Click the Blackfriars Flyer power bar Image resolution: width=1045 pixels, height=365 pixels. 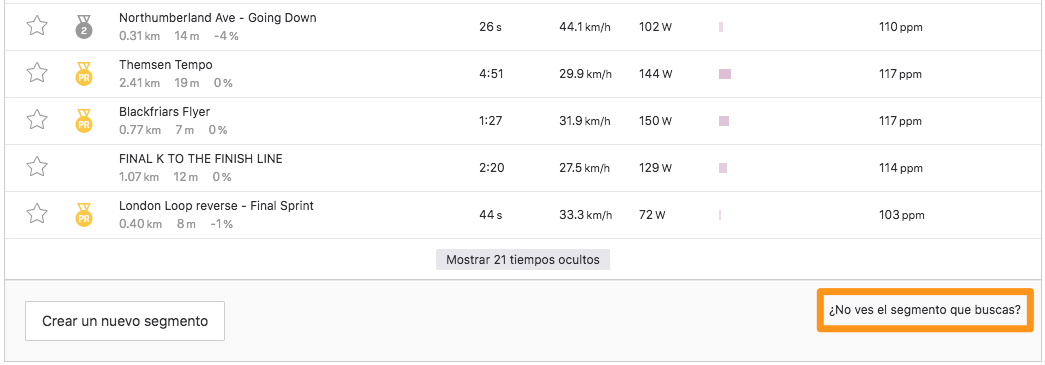(724, 121)
